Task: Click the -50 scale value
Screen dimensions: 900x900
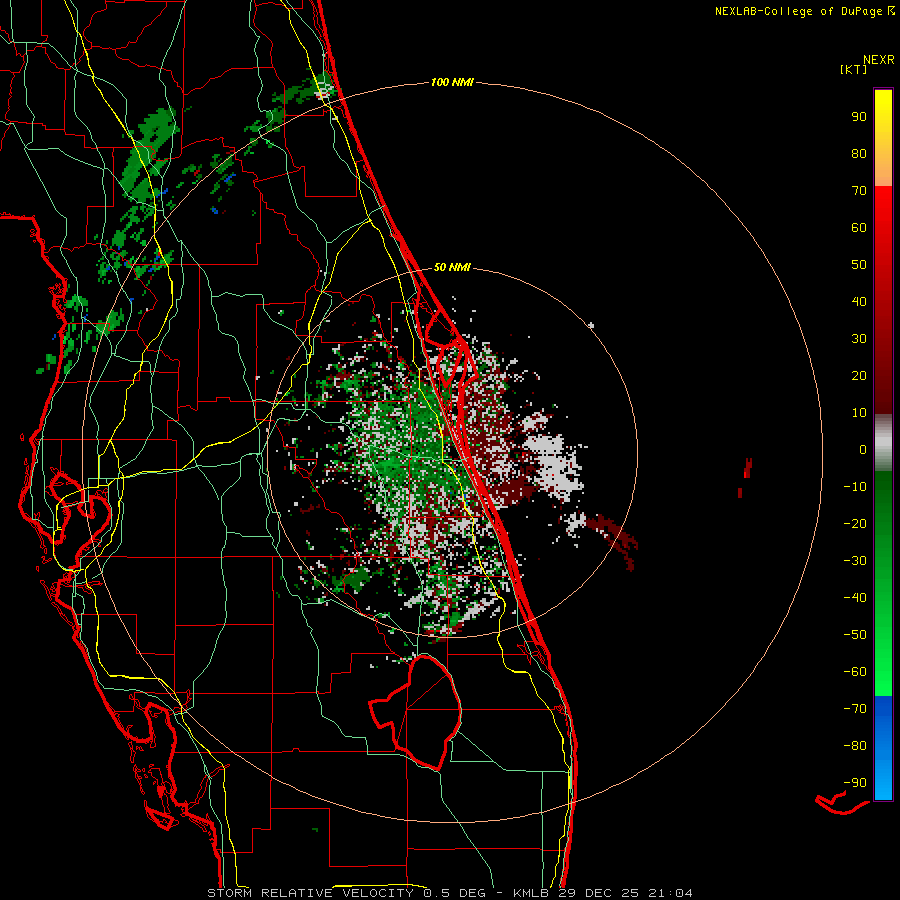Action: point(855,635)
